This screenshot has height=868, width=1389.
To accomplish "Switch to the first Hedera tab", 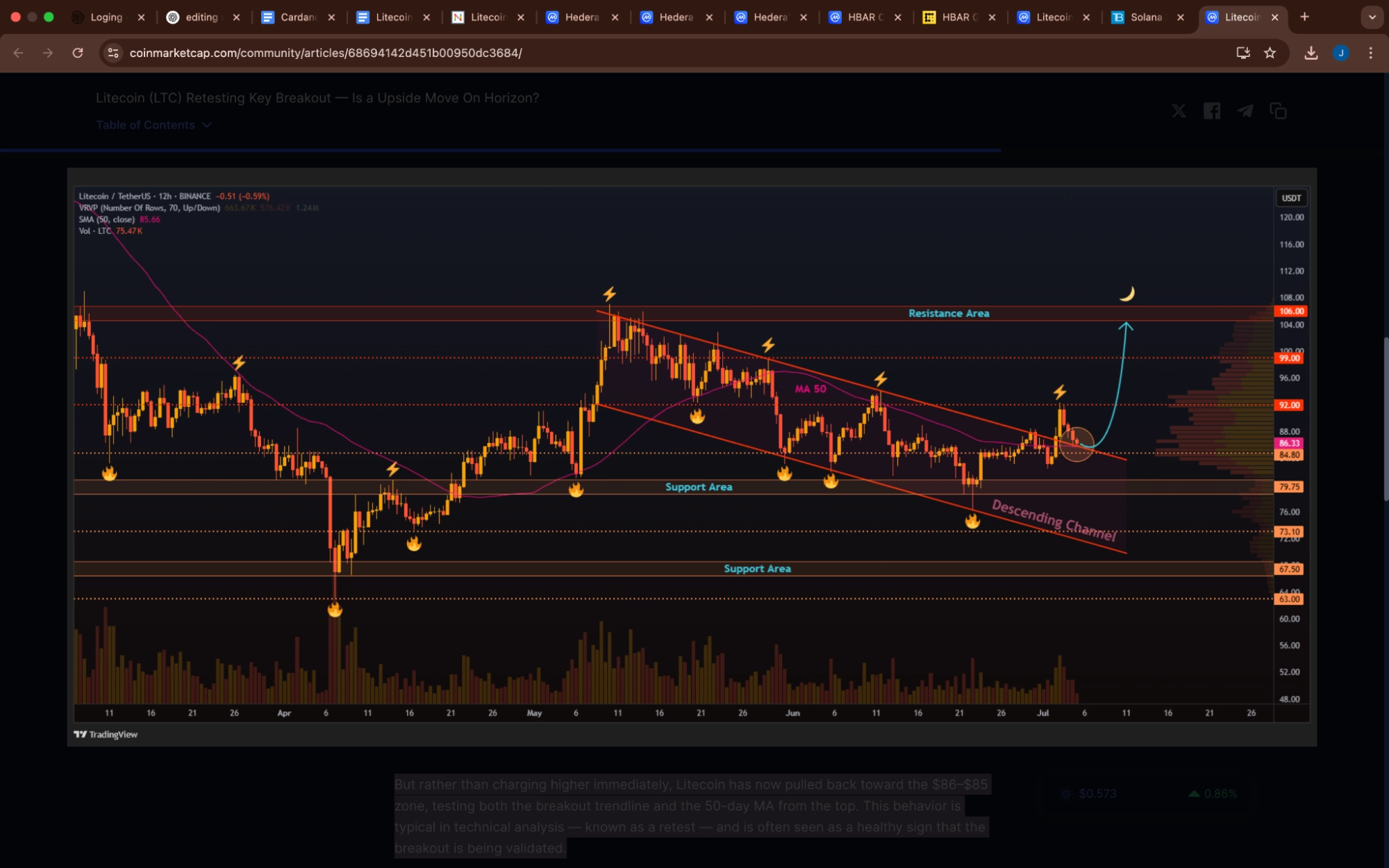I will (581, 17).
